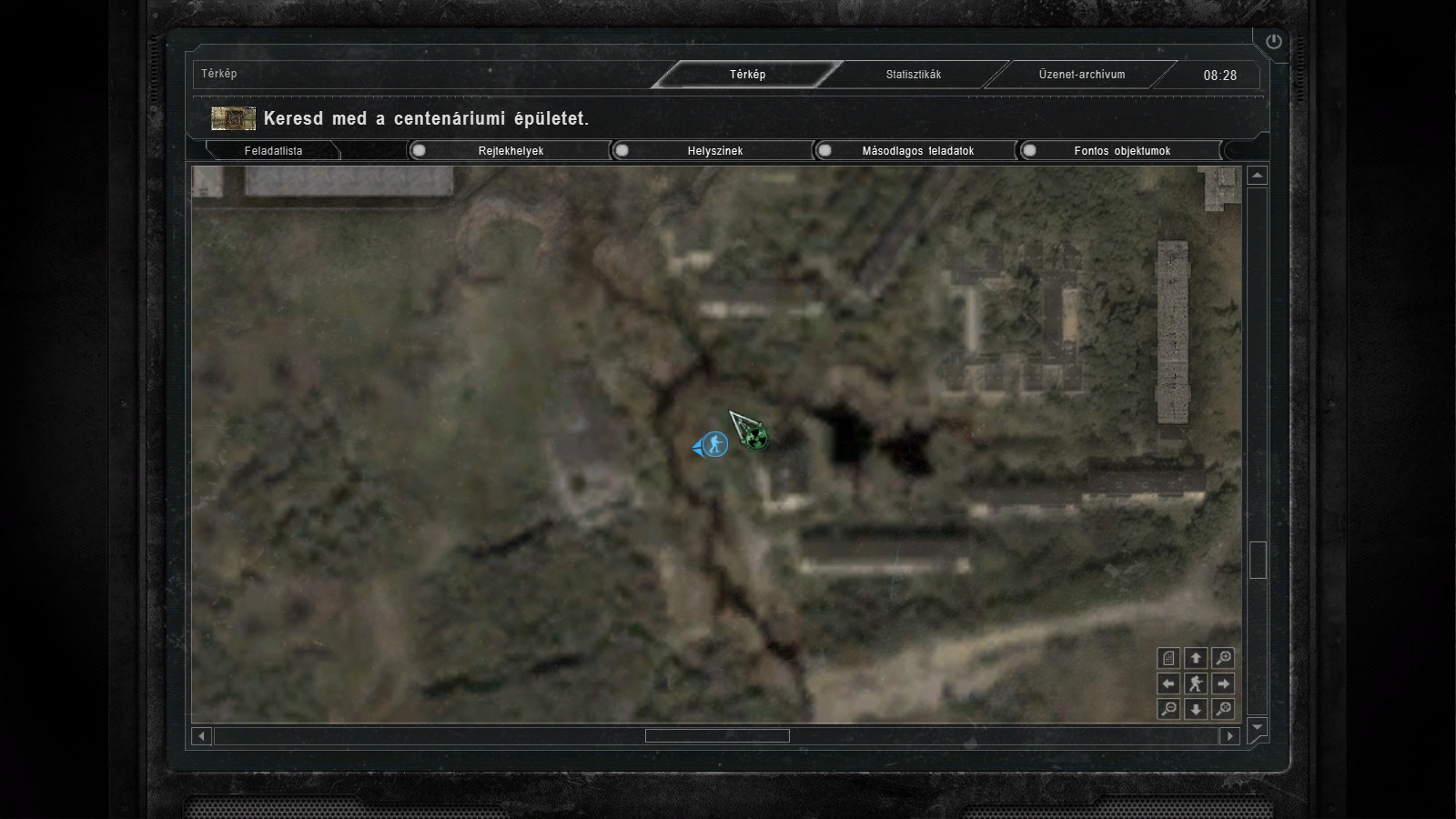
Task: Open the Üzenet-archívum tab
Action: coord(1081,75)
